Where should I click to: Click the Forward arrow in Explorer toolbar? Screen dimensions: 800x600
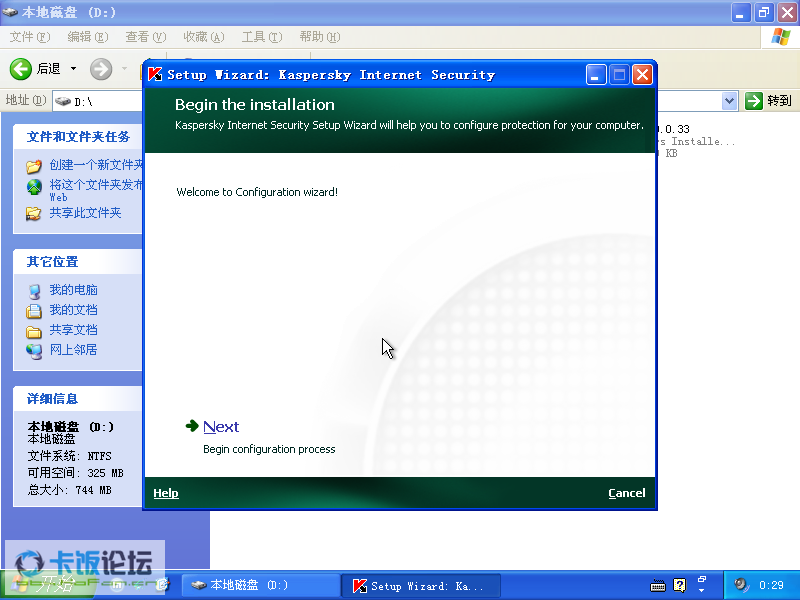(101, 69)
